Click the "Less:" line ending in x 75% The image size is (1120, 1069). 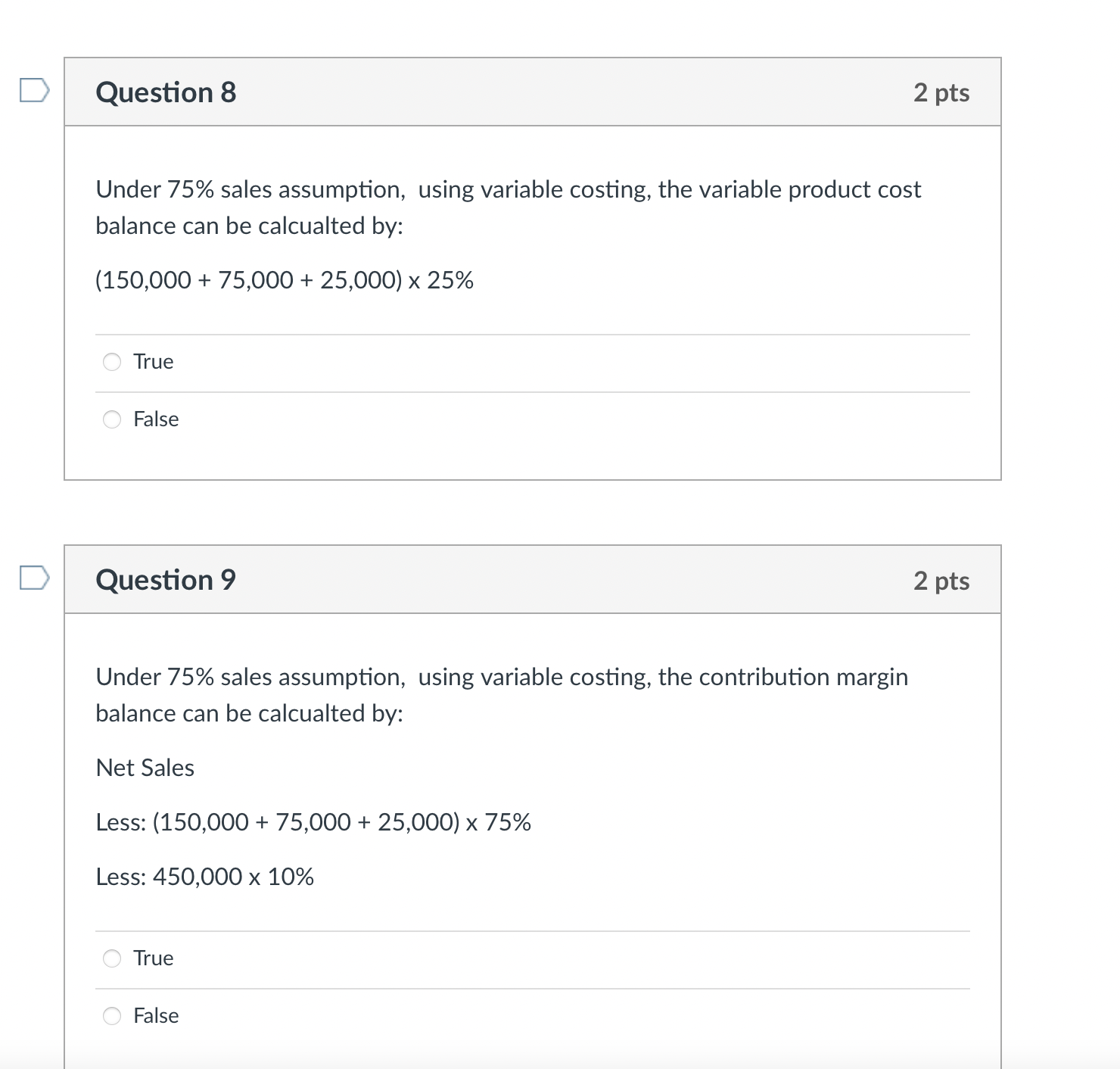point(313,822)
